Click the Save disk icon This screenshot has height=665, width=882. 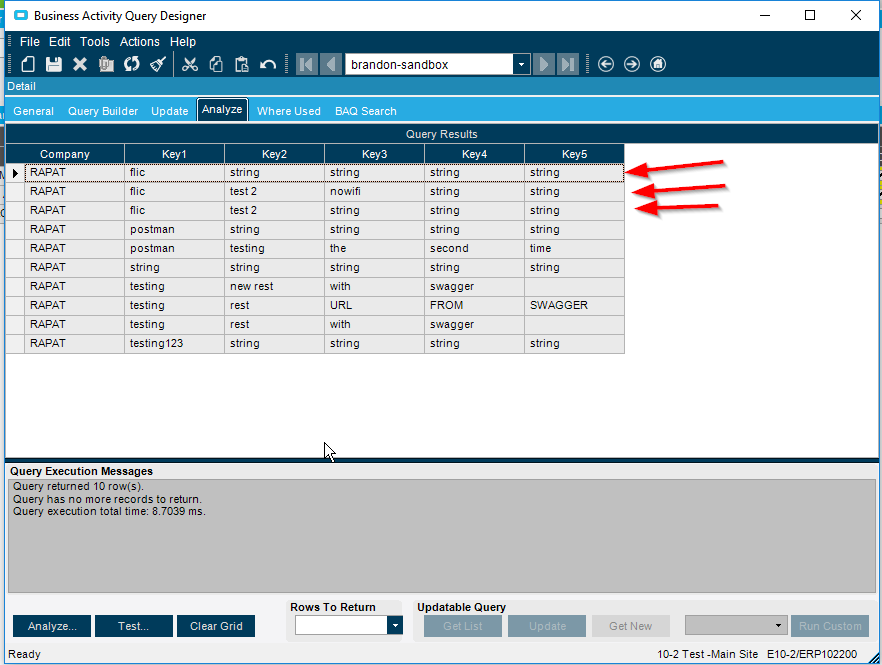54,64
